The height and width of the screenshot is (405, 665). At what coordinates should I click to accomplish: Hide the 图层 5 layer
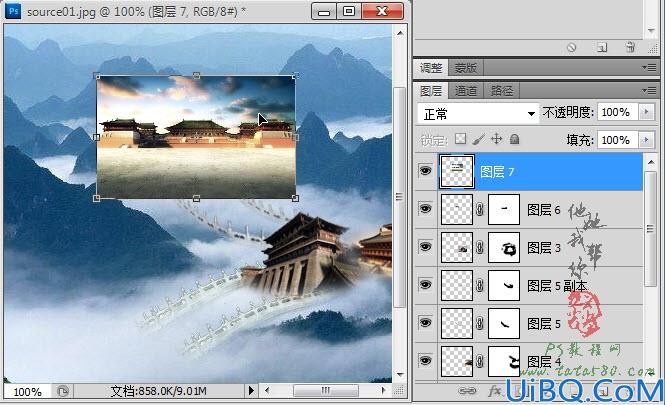[425, 323]
